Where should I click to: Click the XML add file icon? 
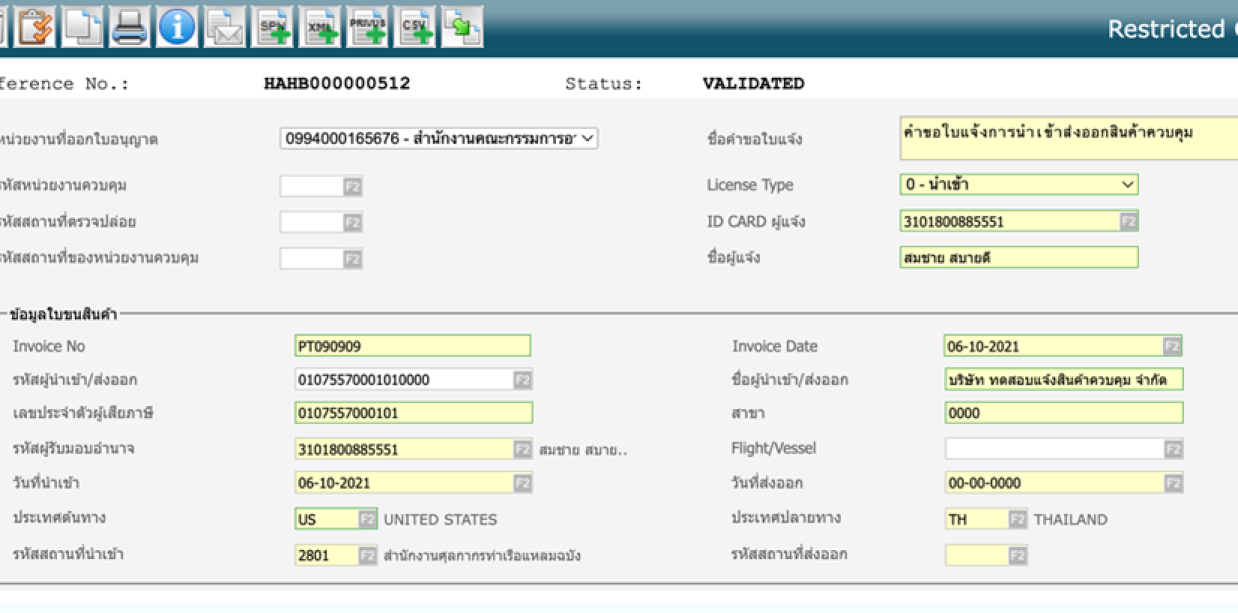(x=320, y=27)
